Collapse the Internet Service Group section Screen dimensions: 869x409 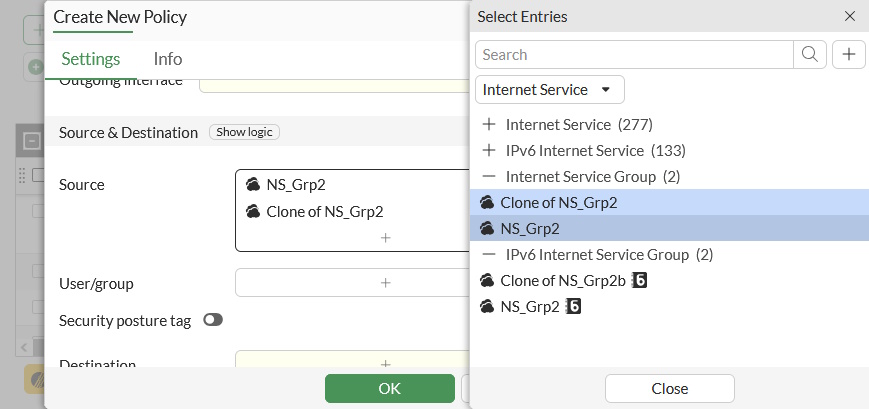click(489, 177)
